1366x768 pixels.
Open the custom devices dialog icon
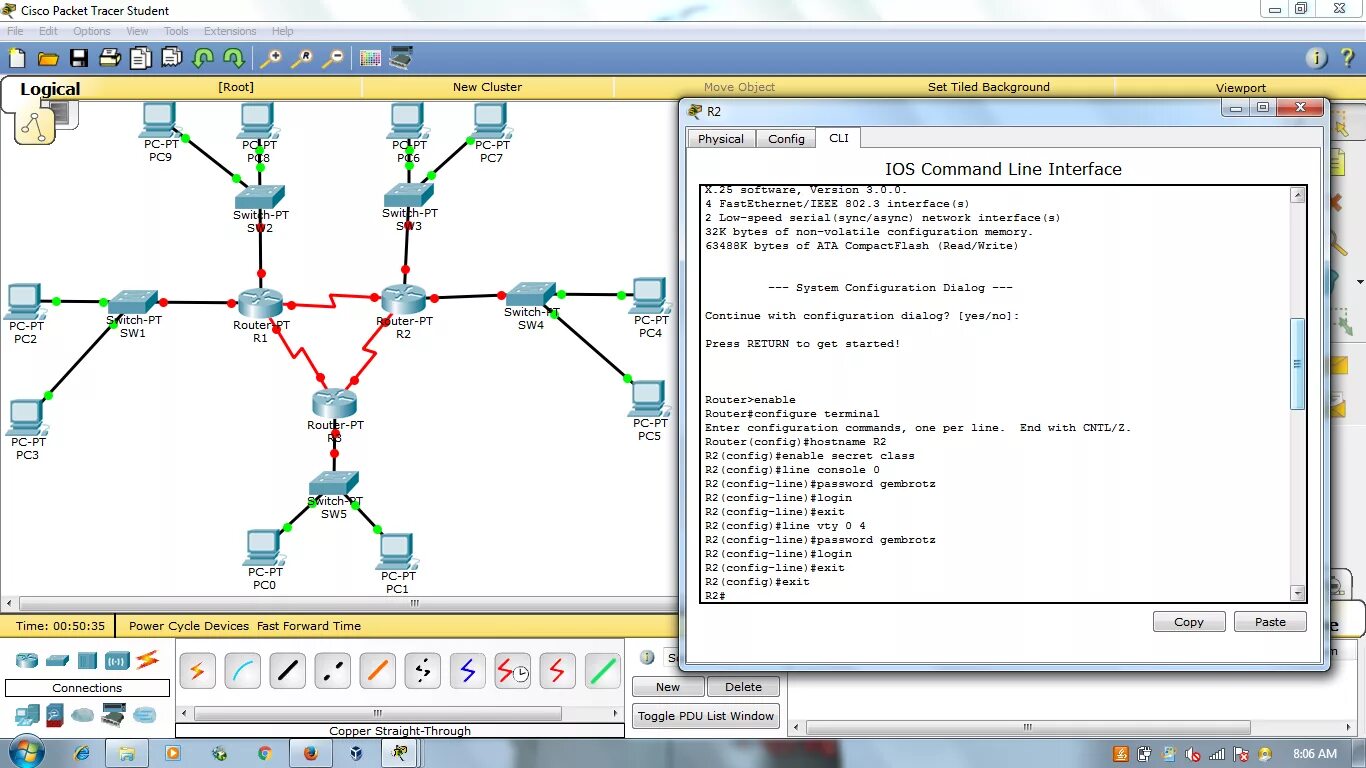tap(401, 58)
